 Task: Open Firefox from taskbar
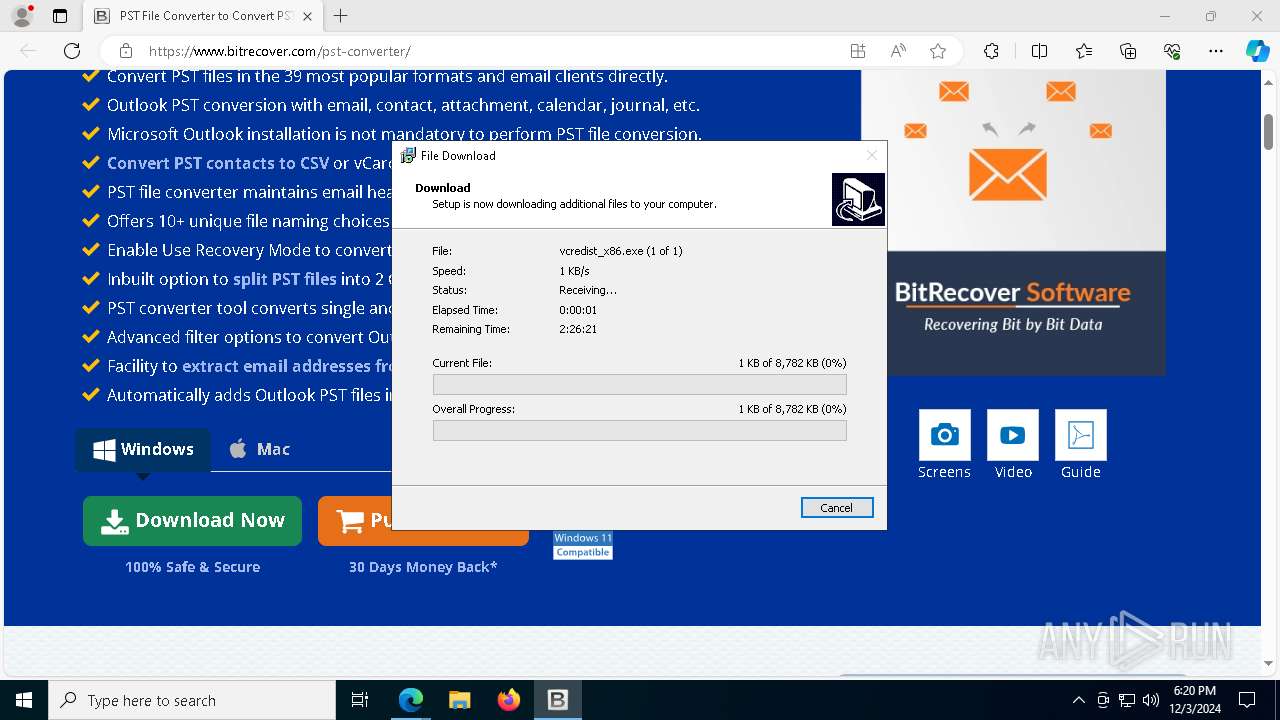pyautogui.click(x=508, y=700)
